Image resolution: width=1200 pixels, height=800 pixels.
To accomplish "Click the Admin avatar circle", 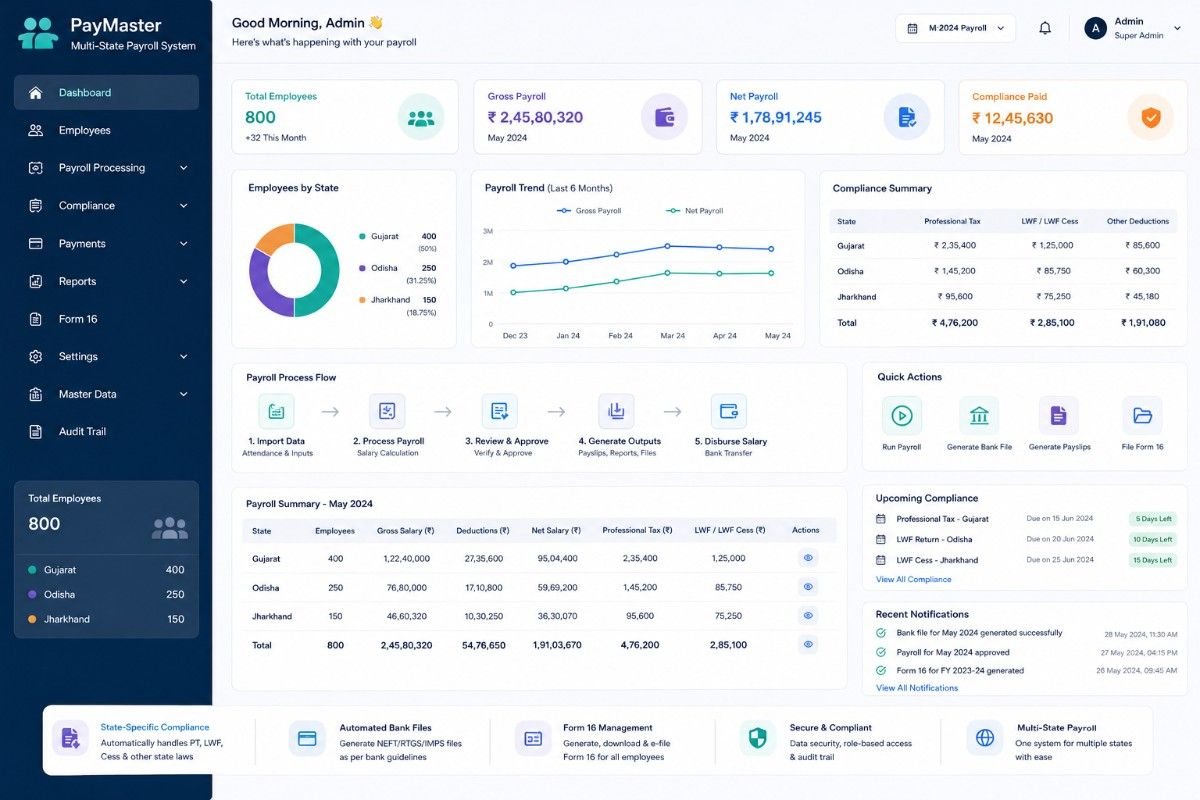I will (1095, 28).
